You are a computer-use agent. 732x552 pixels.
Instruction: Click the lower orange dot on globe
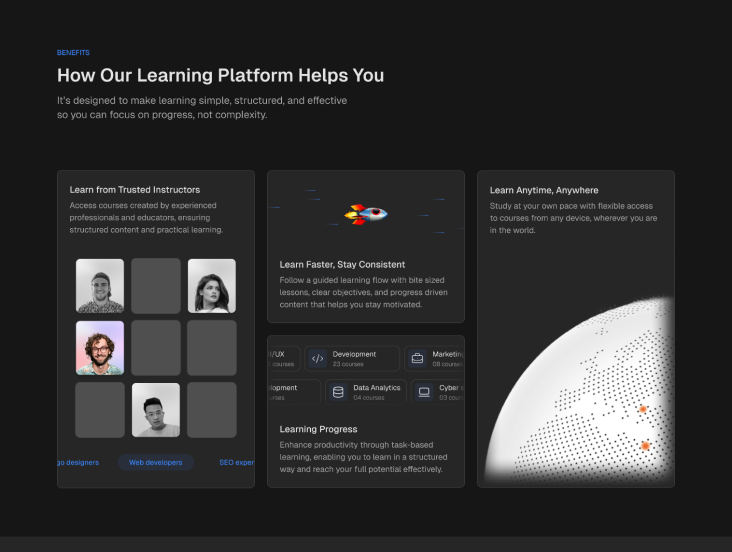(x=645, y=446)
